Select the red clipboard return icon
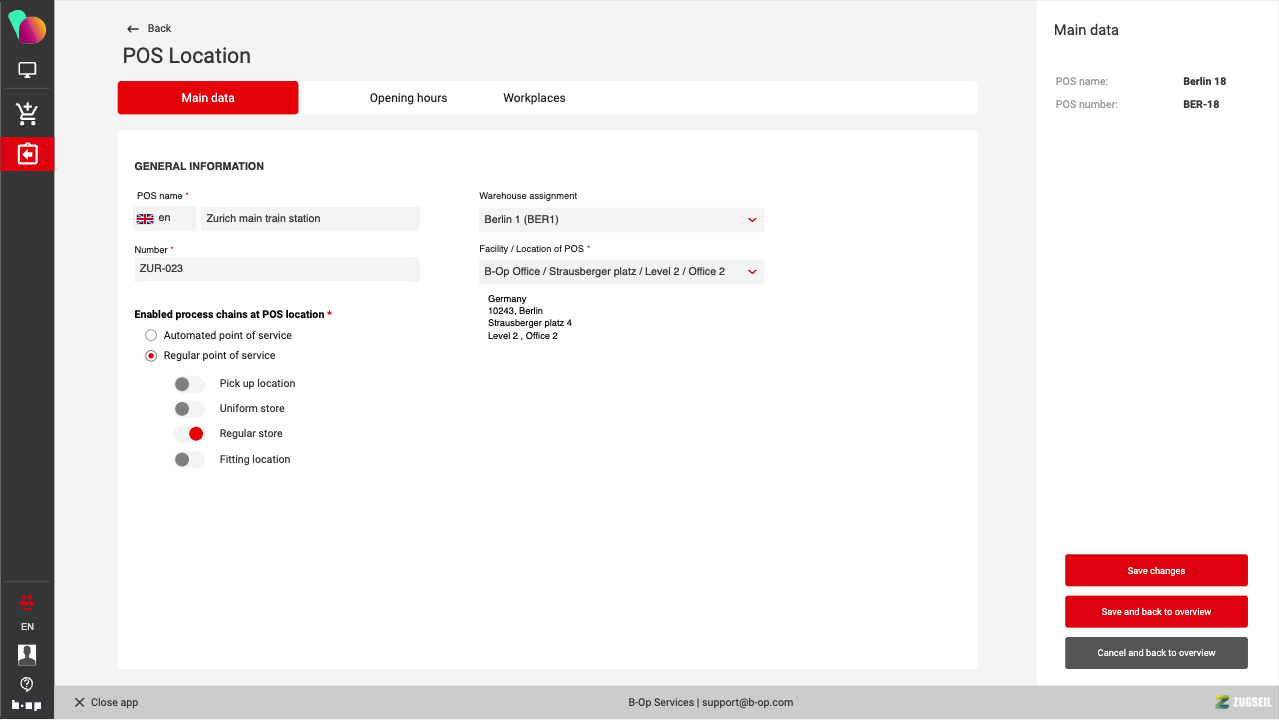Viewport: 1279px width, 720px height. click(x=27, y=155)
